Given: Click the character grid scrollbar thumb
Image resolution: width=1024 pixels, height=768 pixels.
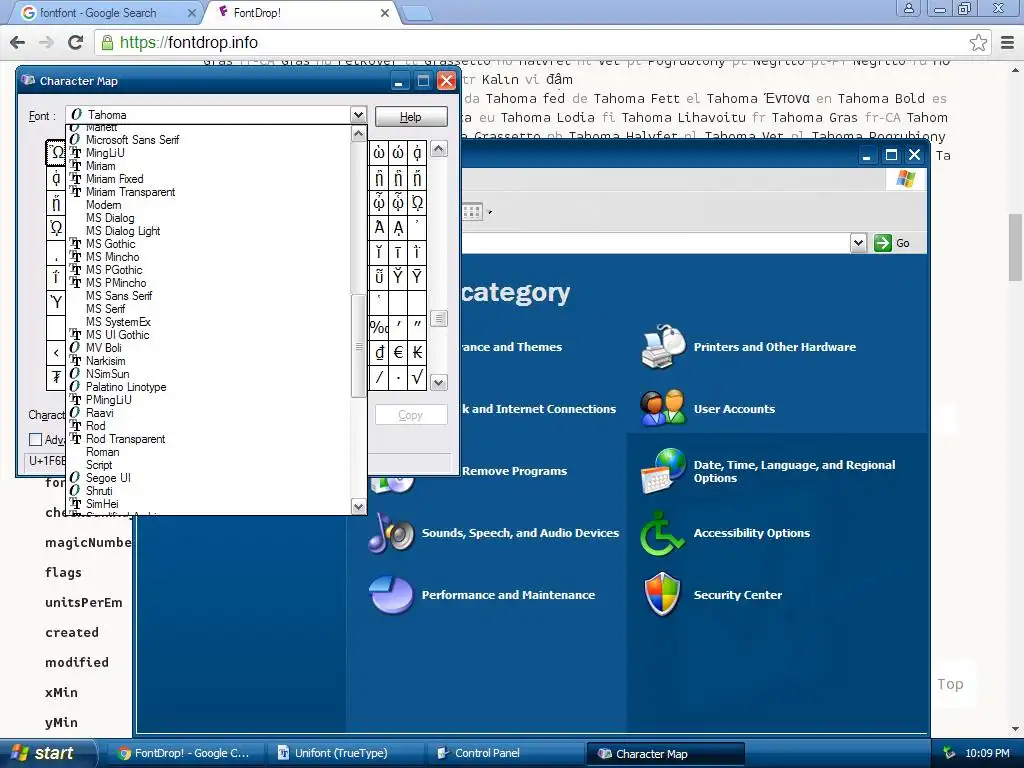Looking at the screenshot, I should pos(439,319).
